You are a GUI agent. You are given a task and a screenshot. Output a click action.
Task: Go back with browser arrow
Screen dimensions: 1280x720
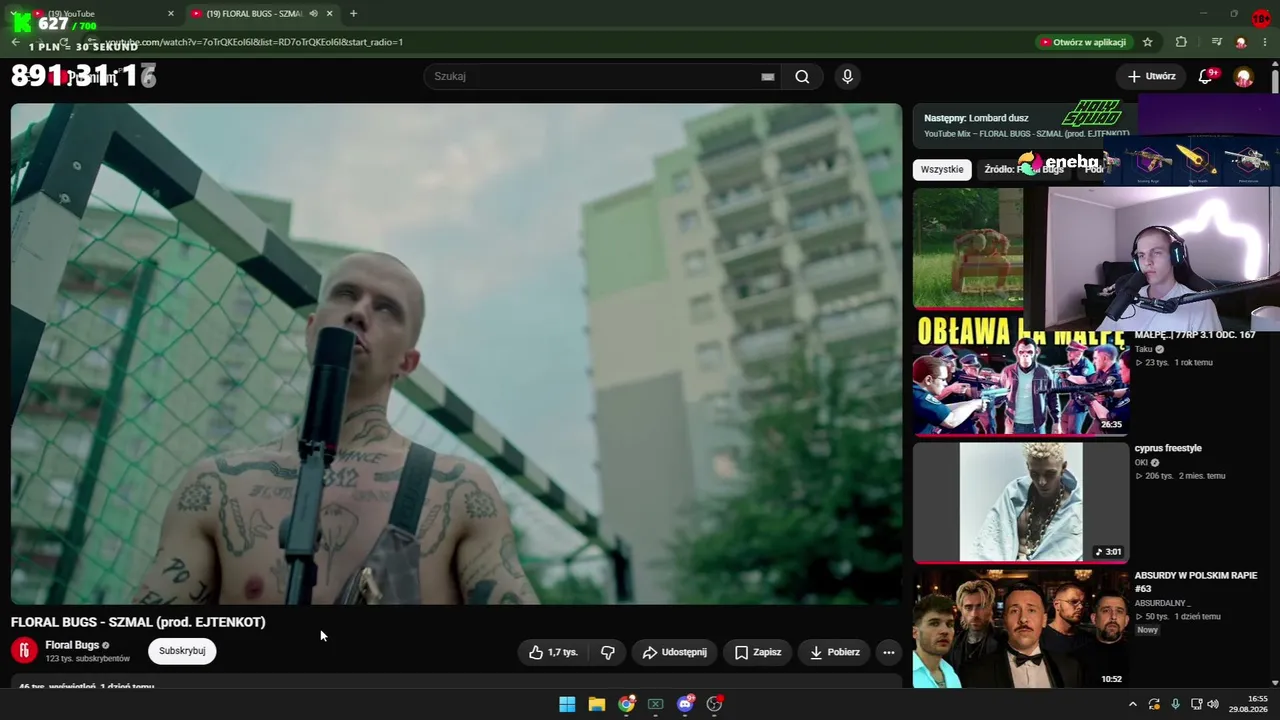pyautogui.click(x=15, y=42)
